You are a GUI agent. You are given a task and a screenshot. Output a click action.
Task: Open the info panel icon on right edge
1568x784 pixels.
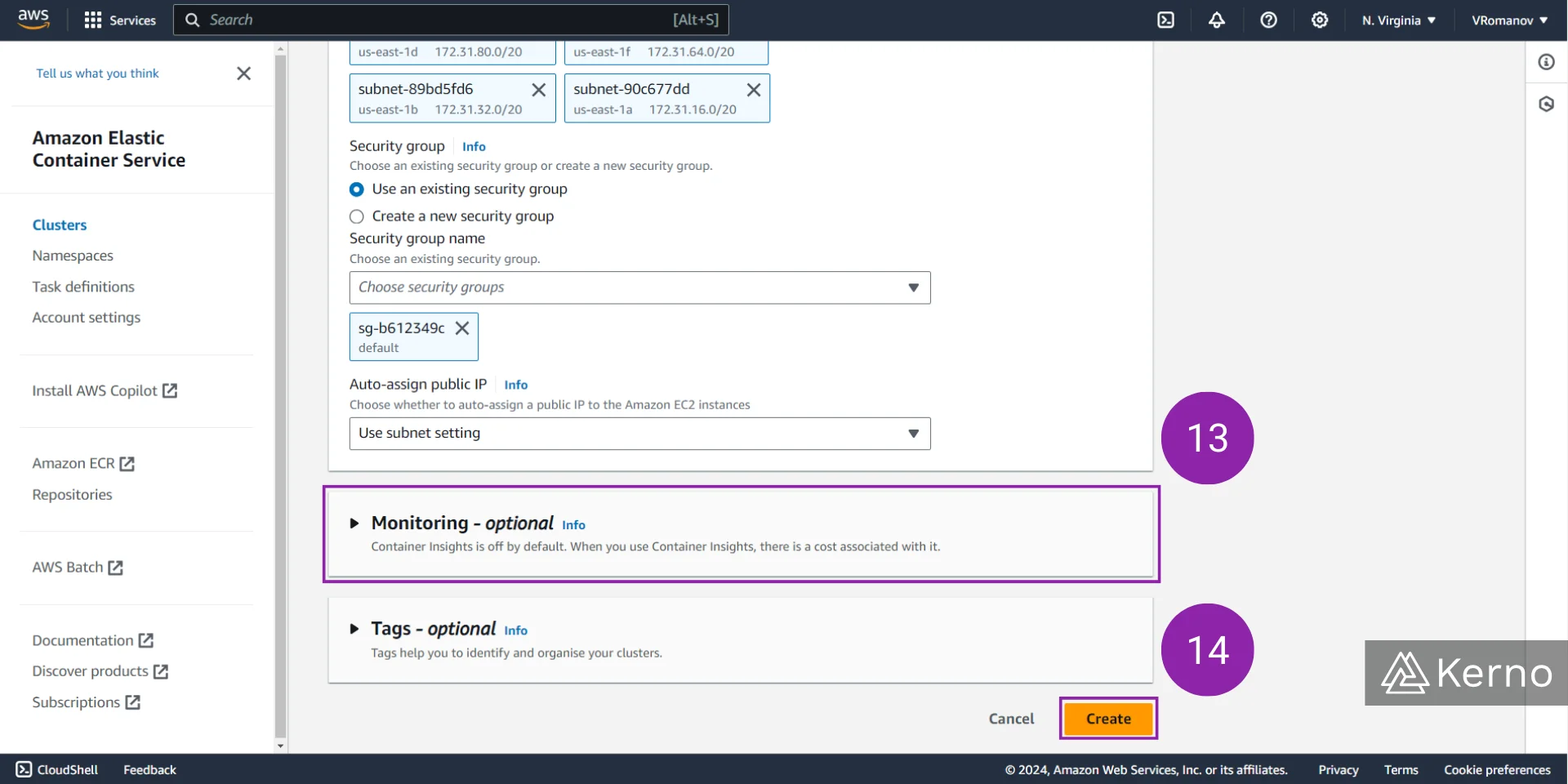coord(1546,62)
